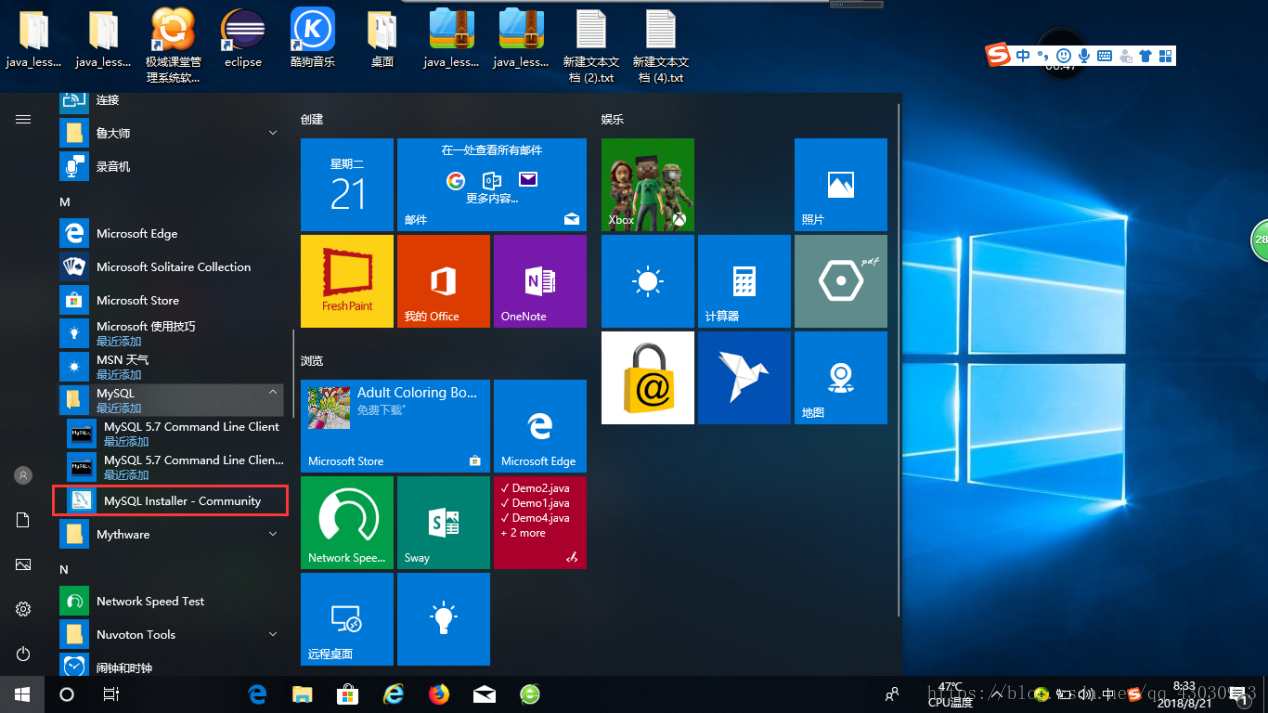The image size is (1268, 713).
Task: Open File Explorer on taskbar
Action: click(x=302, y=694)
